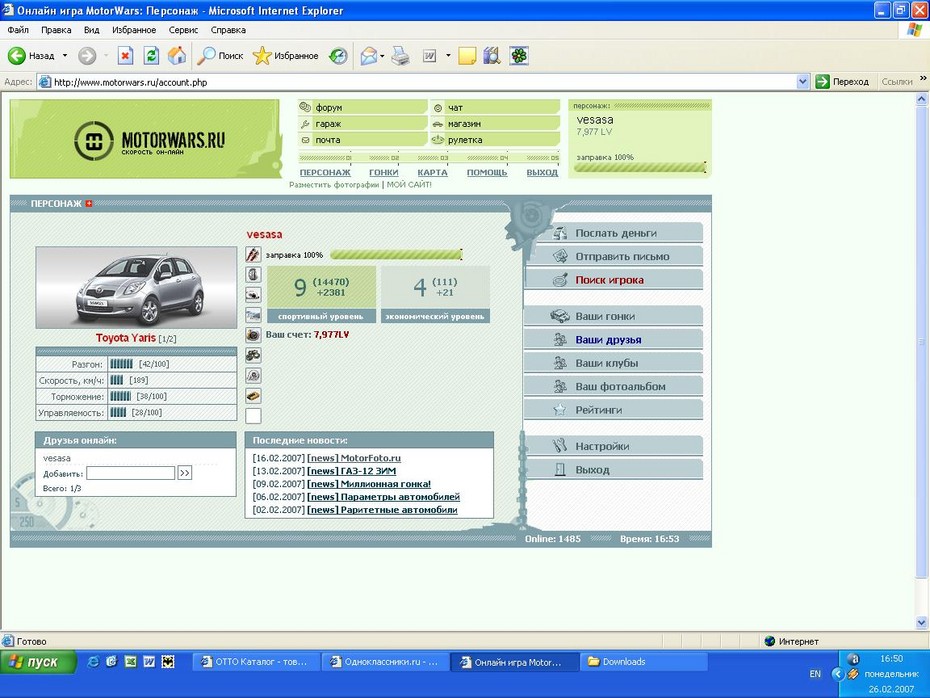Open the Справка menu
Viewport: 930px width, 698px height.
(228, 30)
